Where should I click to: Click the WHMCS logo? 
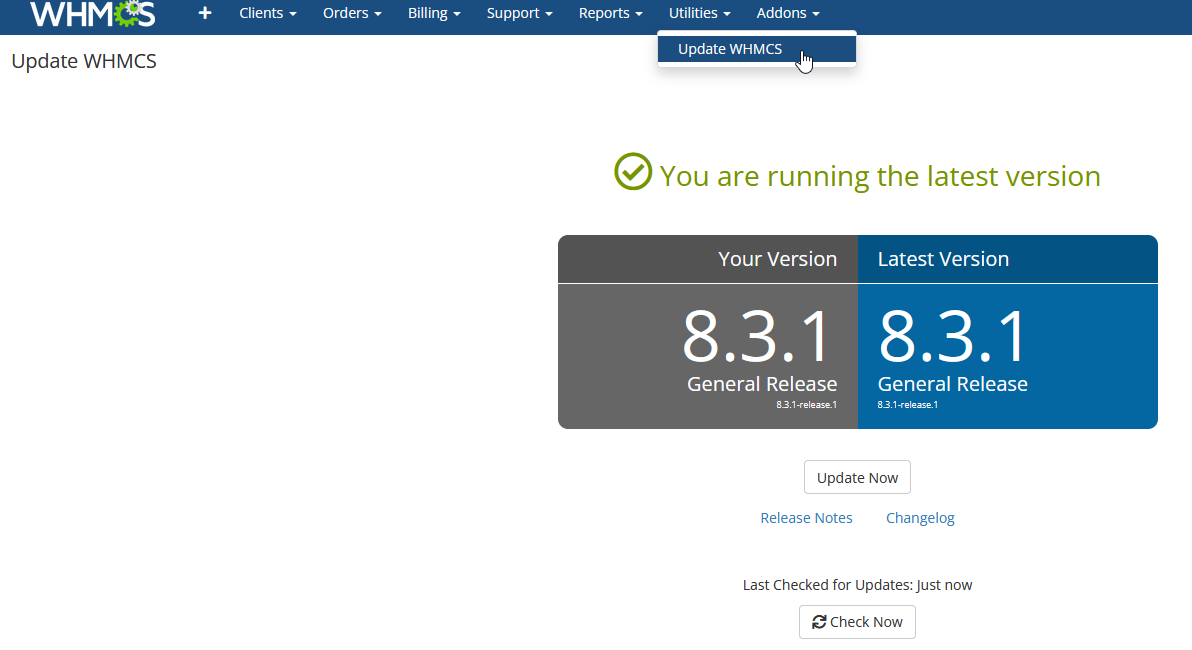click(x=93, y=14)
